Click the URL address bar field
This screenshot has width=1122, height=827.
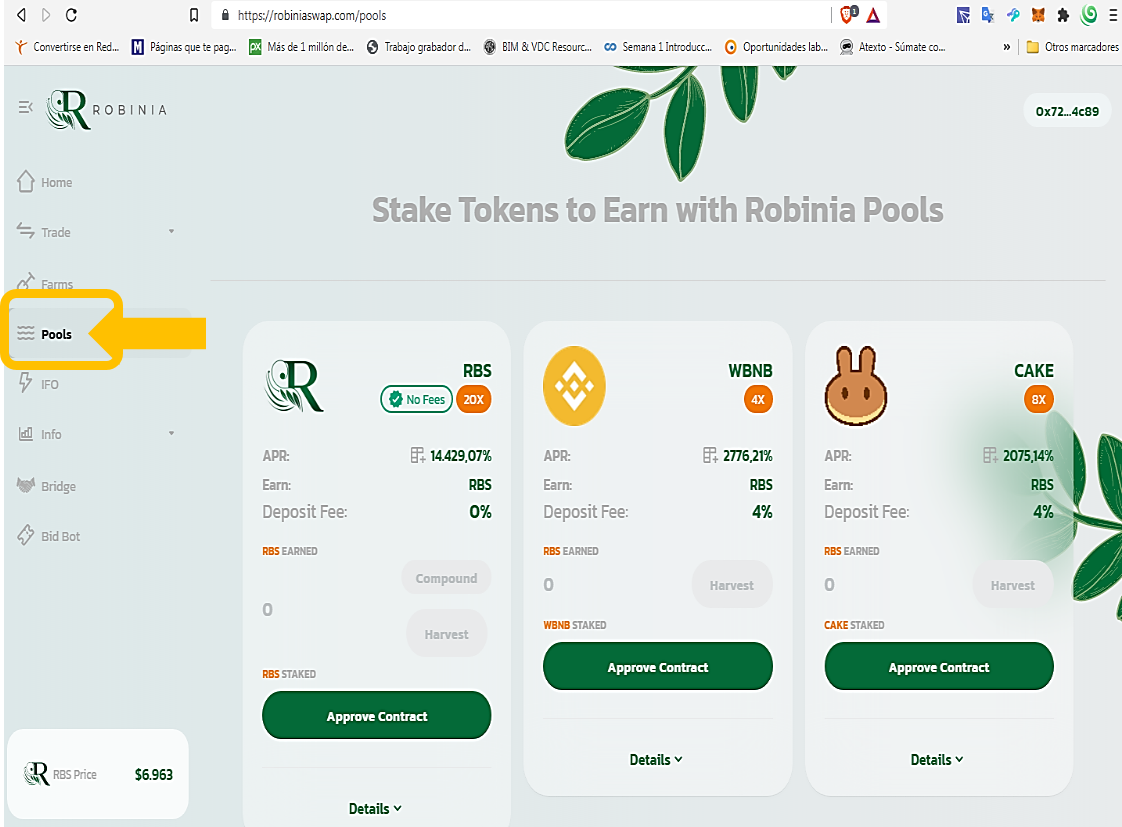tap(522, 15)
